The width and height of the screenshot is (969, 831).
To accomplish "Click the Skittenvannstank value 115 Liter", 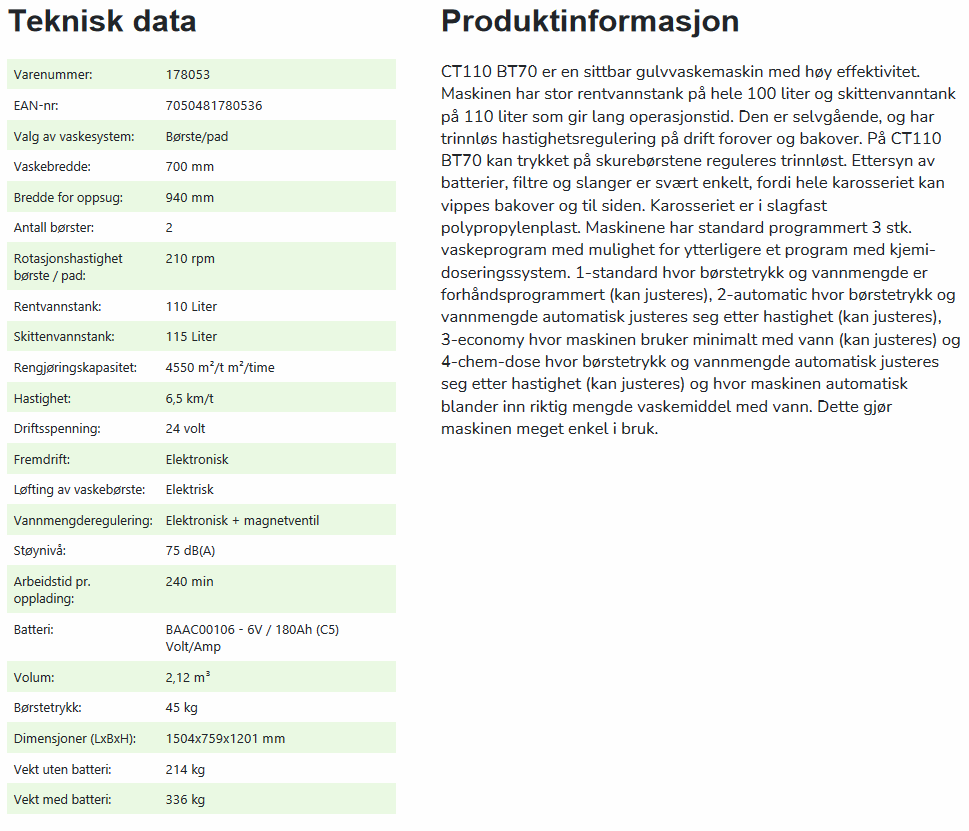I will click(192, 337).
